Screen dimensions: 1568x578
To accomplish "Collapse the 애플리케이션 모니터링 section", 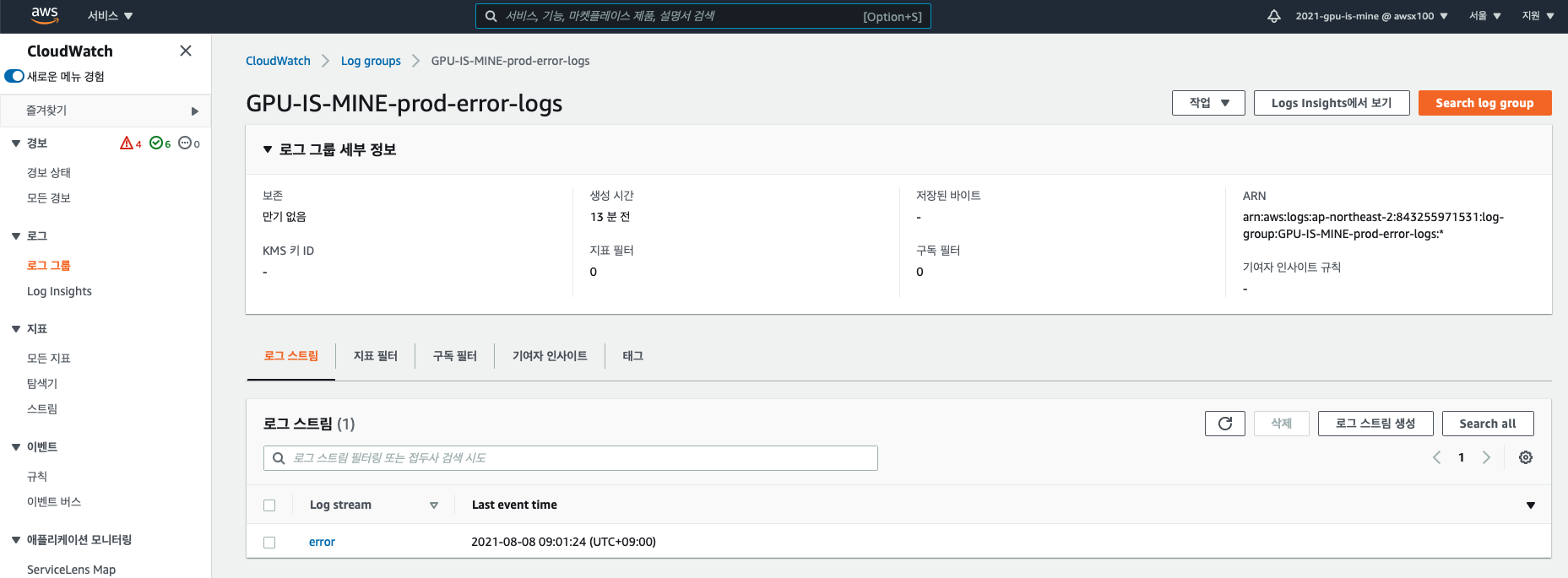I will click(16, 540).
